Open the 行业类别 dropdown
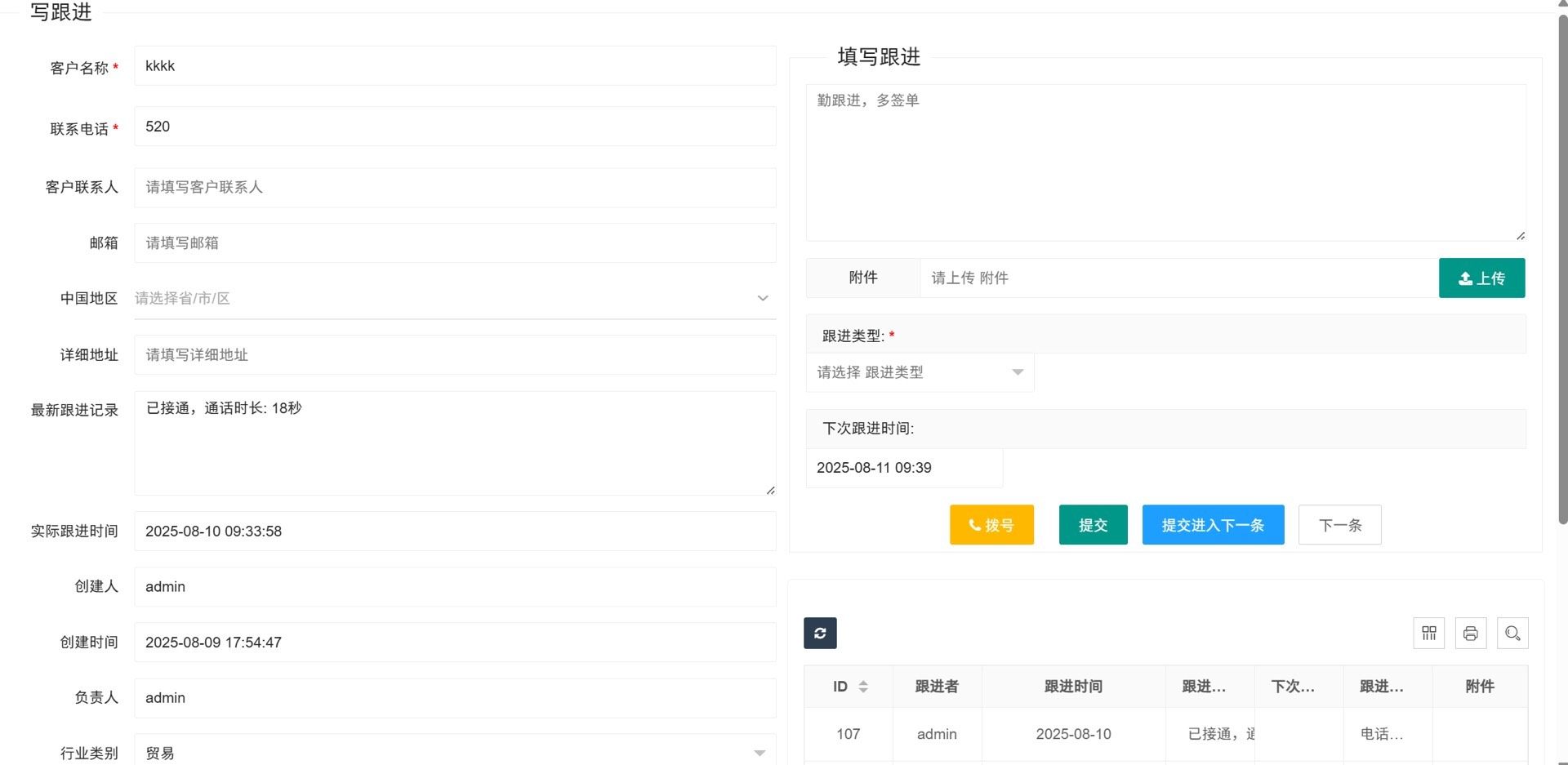Image resolution: width=1568 pixels, height=765 pixels. [x=454, y=753]
